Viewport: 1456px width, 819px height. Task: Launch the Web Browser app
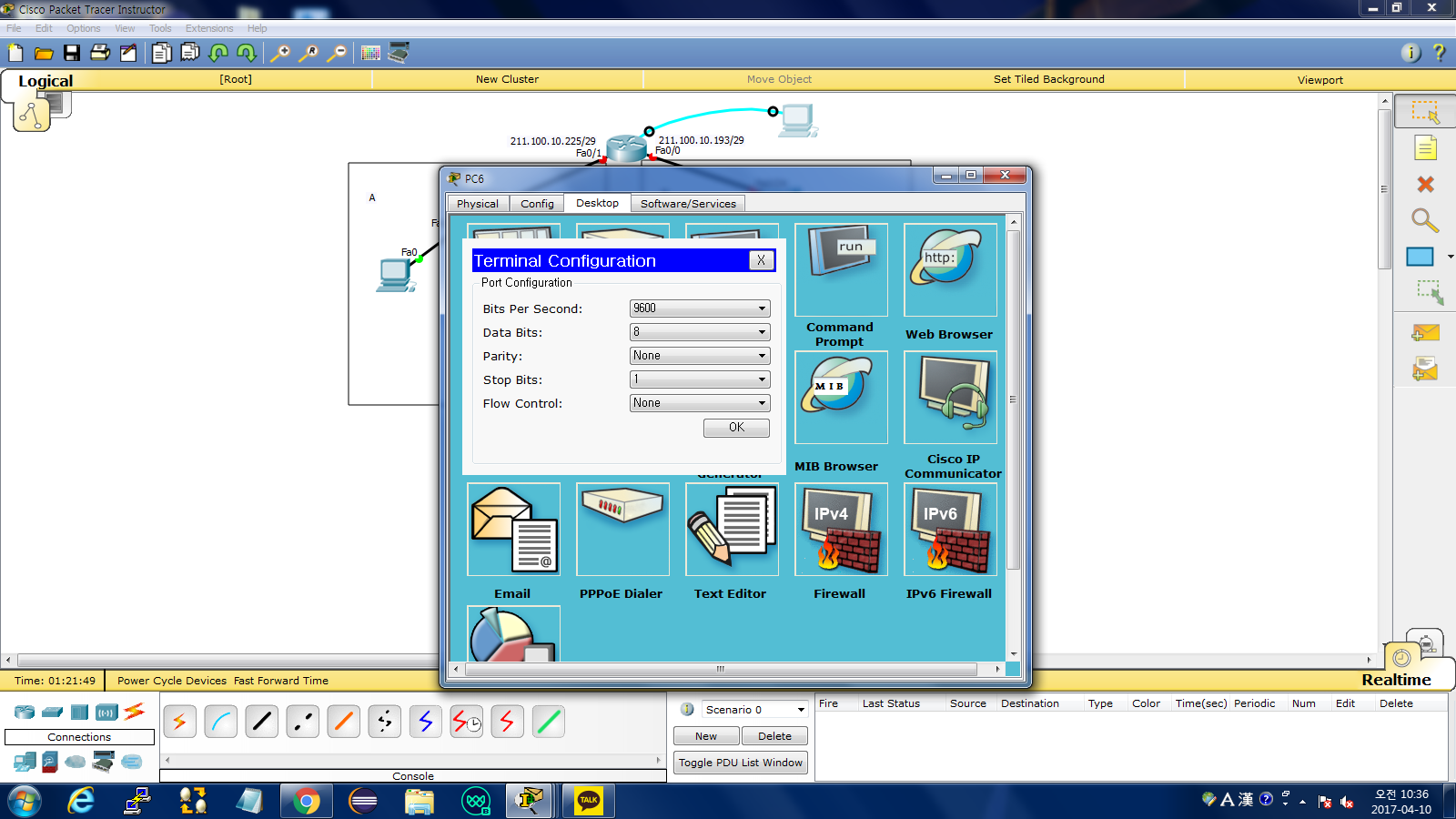coord(950,270)
